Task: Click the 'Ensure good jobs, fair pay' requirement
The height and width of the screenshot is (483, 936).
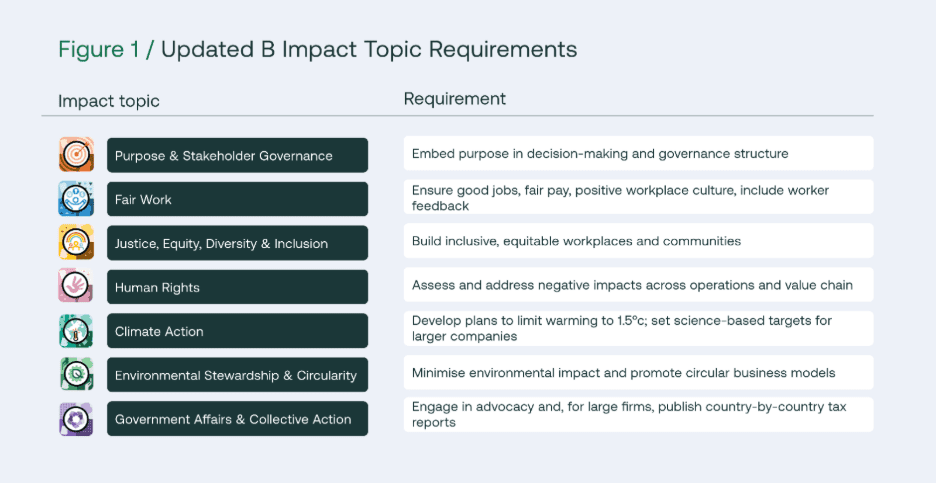Action: [638, 197]
